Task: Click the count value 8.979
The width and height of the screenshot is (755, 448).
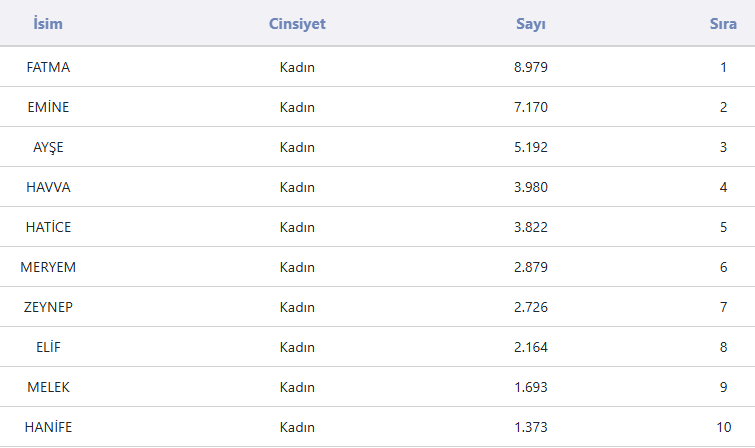Action: tap(530, 67)
